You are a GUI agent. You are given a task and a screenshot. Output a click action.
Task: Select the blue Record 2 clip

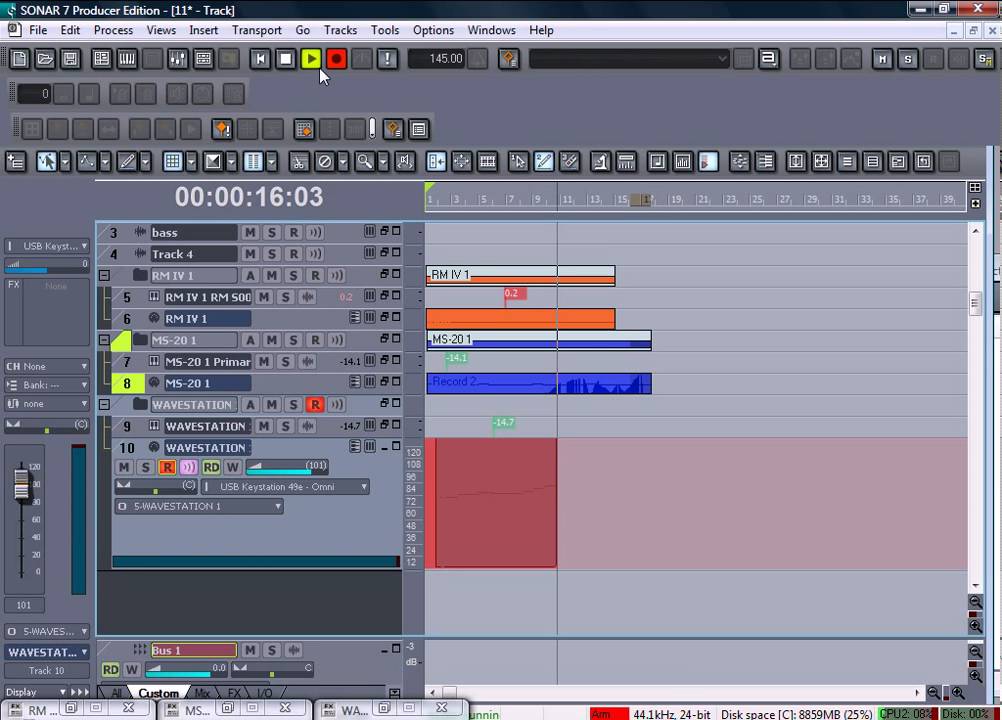pos(539,383)
